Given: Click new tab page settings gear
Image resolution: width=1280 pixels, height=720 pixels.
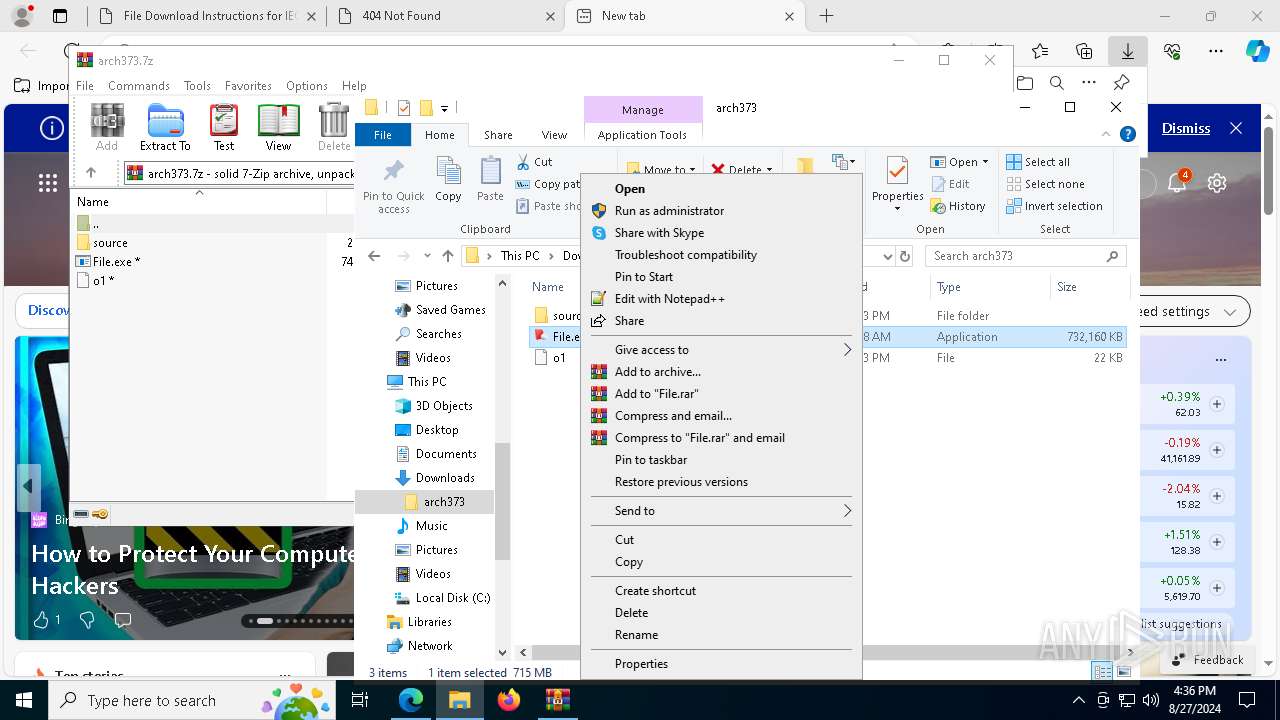Looking at the screenshot, I should 1217,183.
